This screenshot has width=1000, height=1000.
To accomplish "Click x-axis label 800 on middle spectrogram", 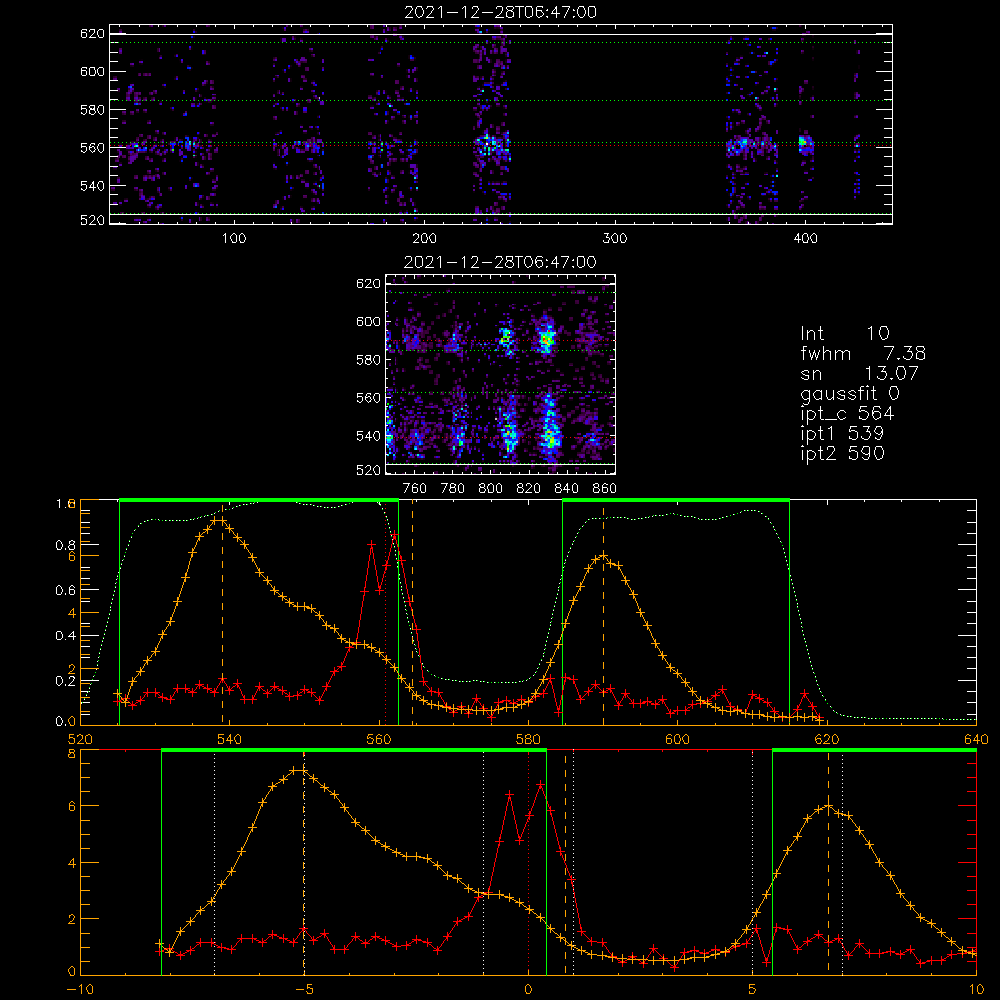I will (490, 489).
